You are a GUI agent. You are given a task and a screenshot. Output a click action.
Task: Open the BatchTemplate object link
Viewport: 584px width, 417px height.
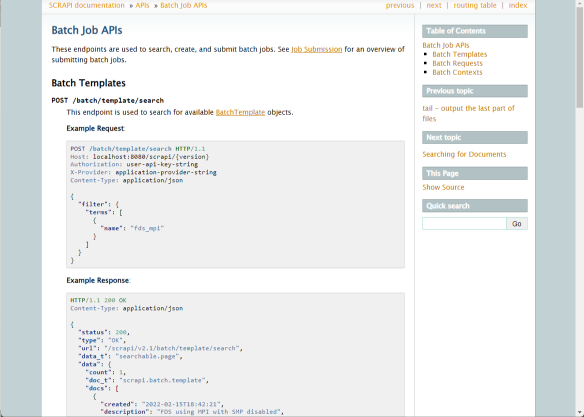(x=240, y=112)
